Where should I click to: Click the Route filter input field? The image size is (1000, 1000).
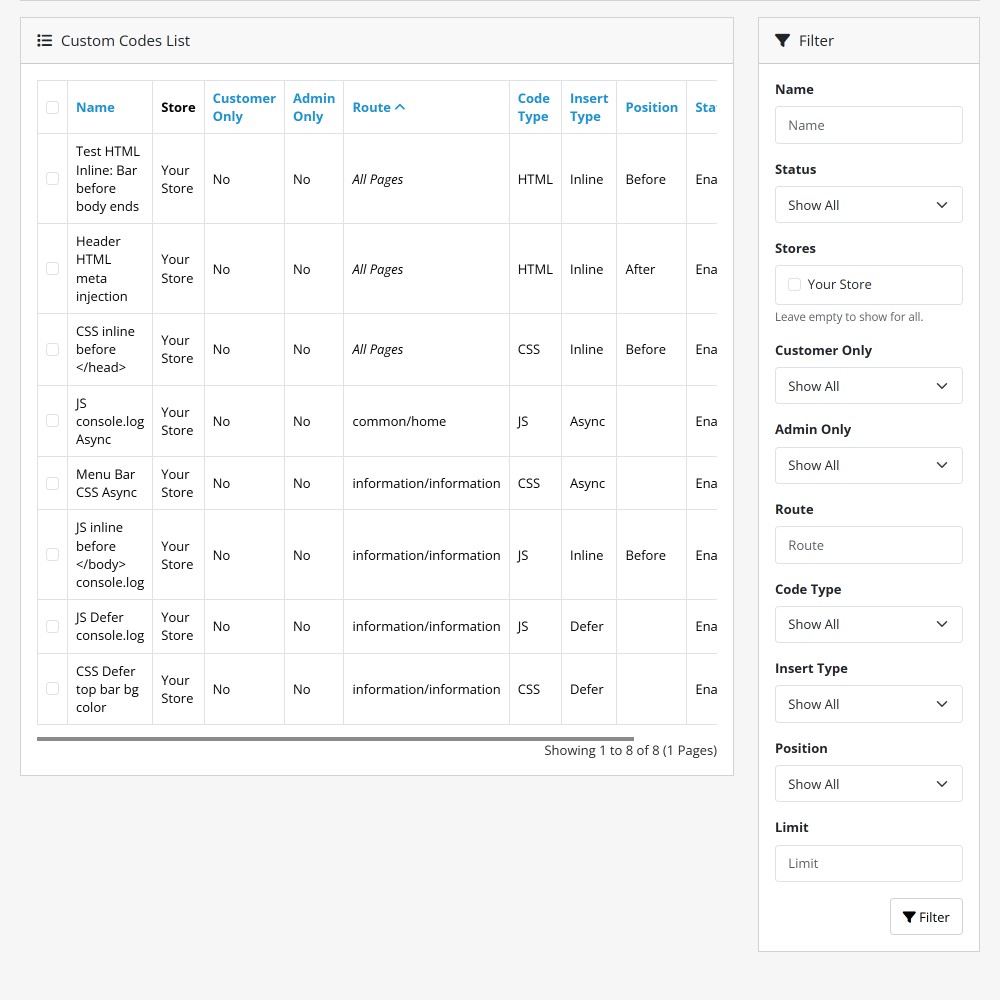coord(868,545)
